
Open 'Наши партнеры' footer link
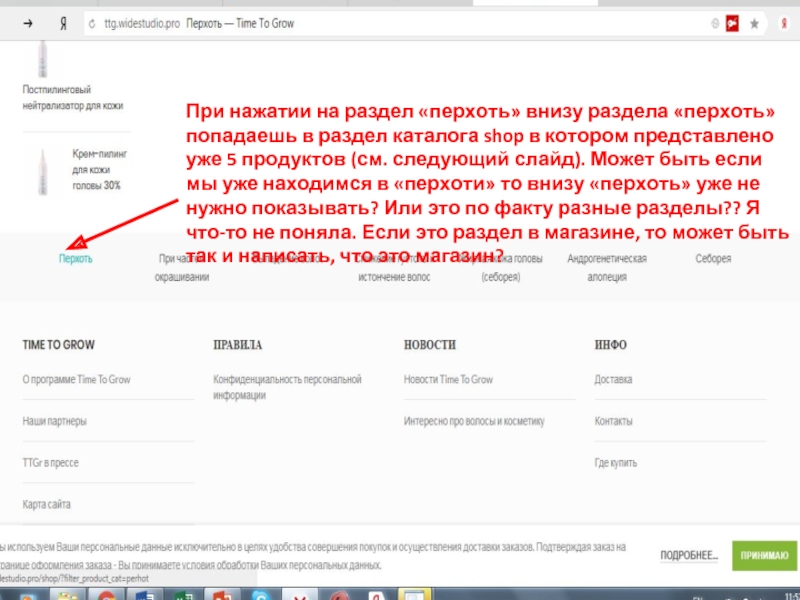[55, 421]
